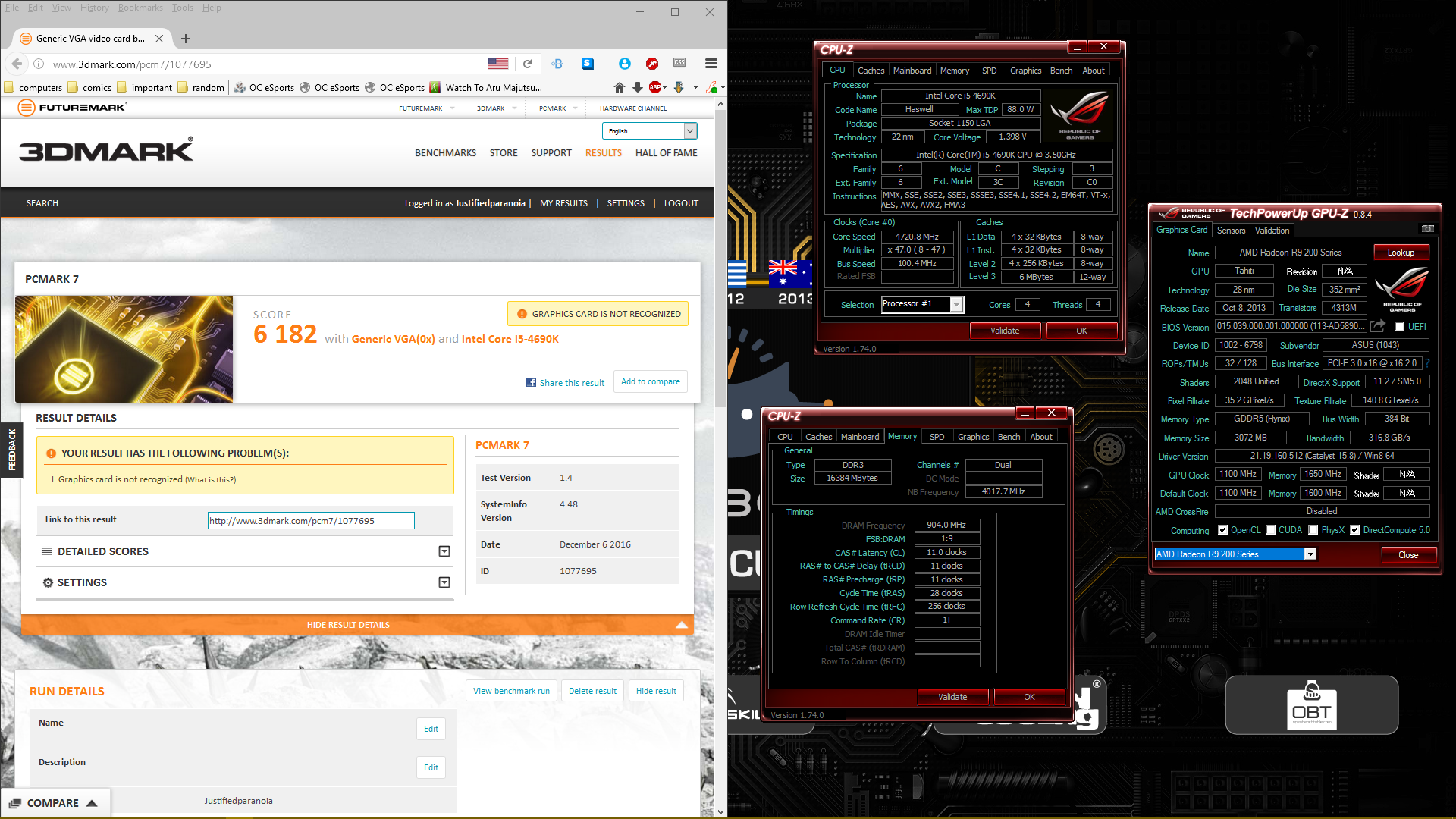The image size is (1456, 819).
Task: Close the Generic VGA video card tab
Action: pos(159,39)
